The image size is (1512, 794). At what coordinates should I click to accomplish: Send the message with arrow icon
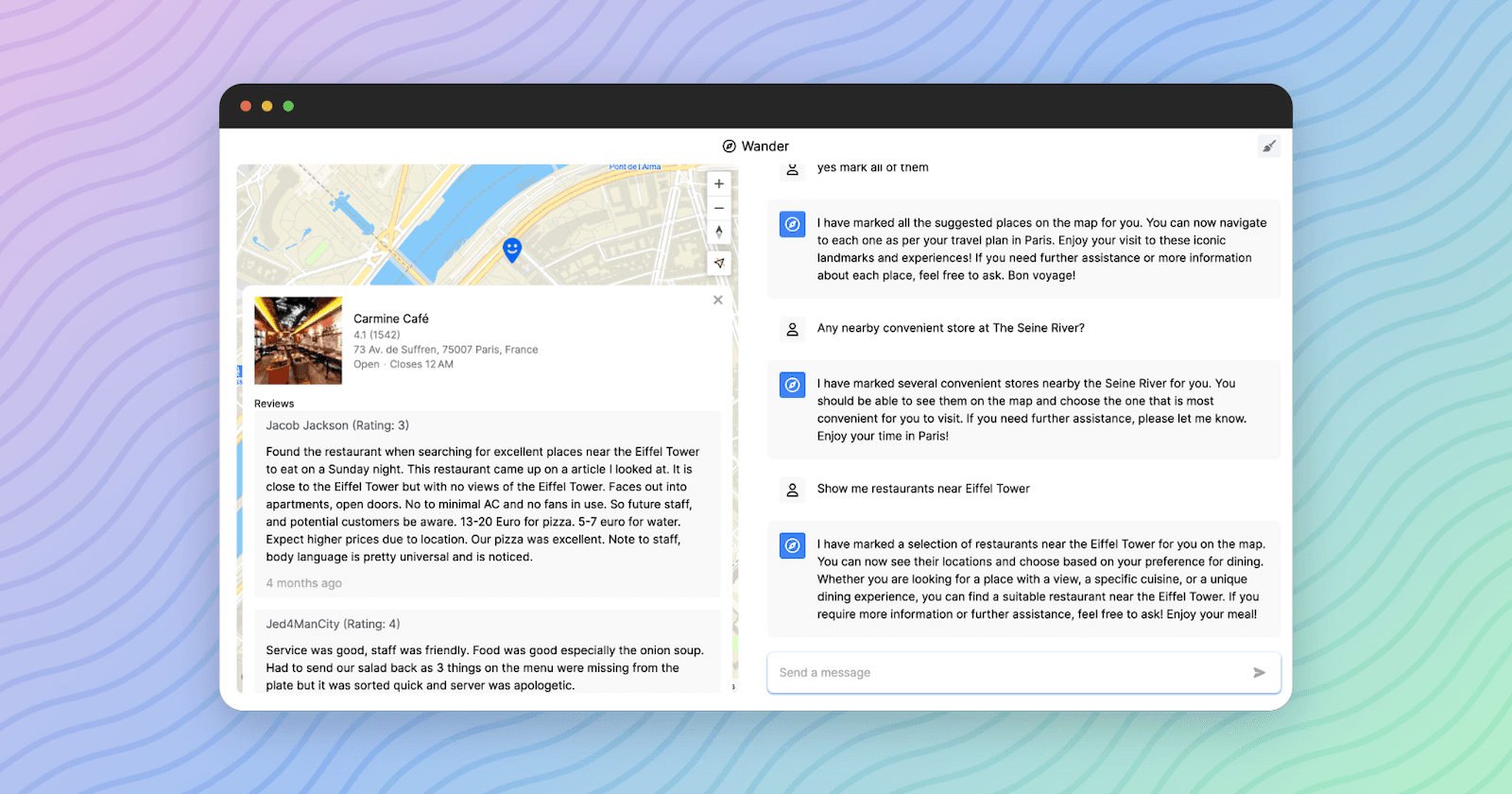click(x=1259, y=673)
